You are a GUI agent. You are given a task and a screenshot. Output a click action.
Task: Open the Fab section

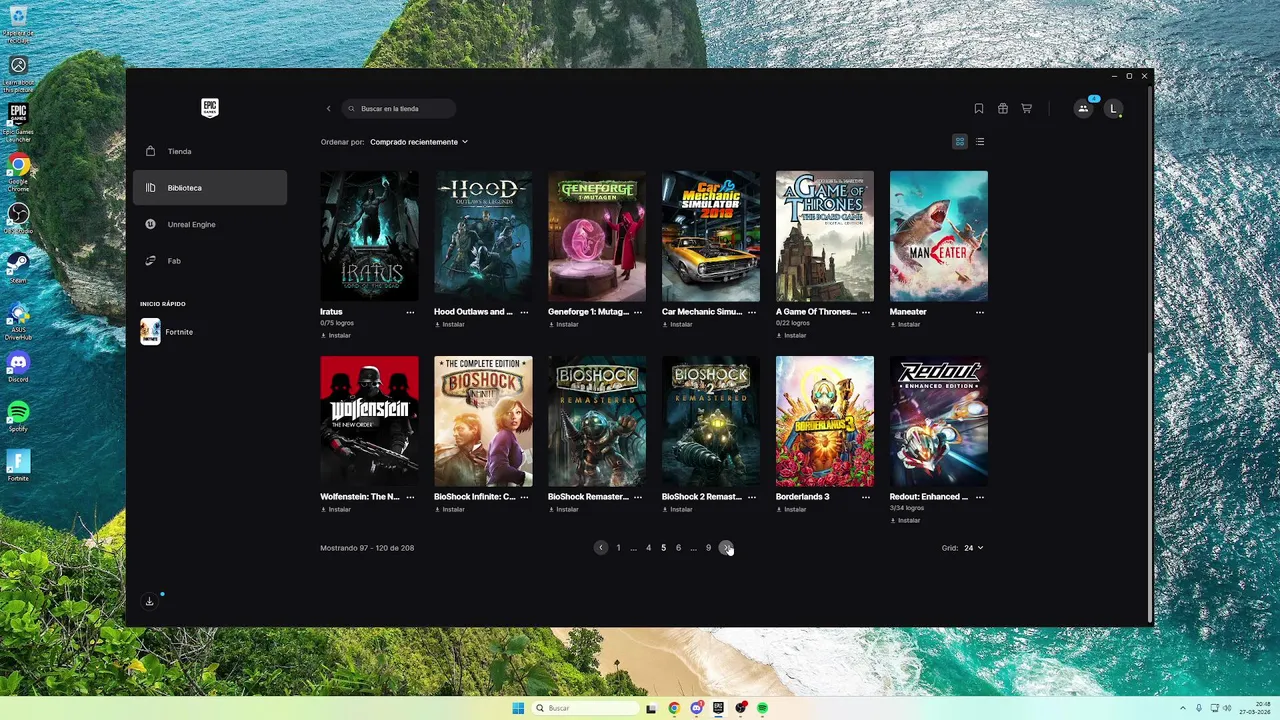pyautogui.click(x=210, y=260)
